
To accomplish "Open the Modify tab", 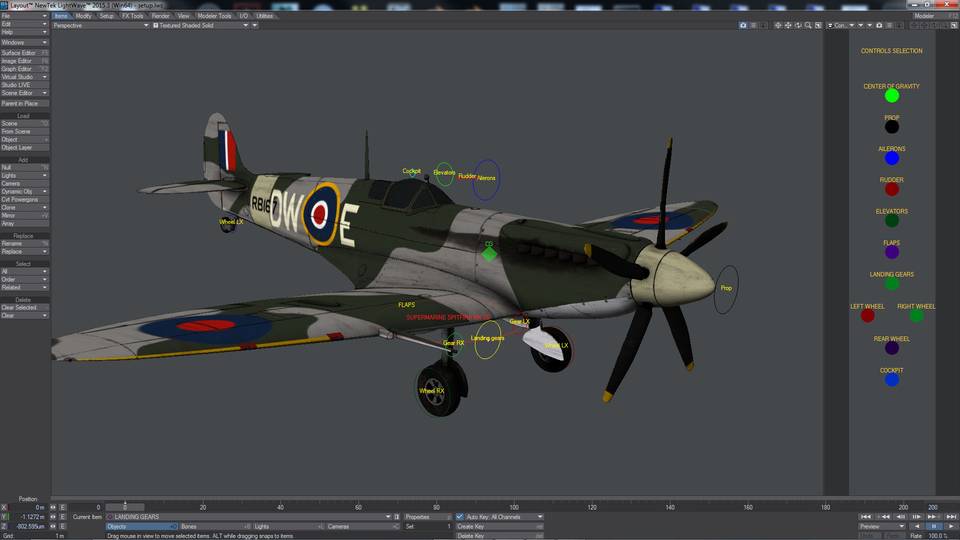I will tap(83, 16).
